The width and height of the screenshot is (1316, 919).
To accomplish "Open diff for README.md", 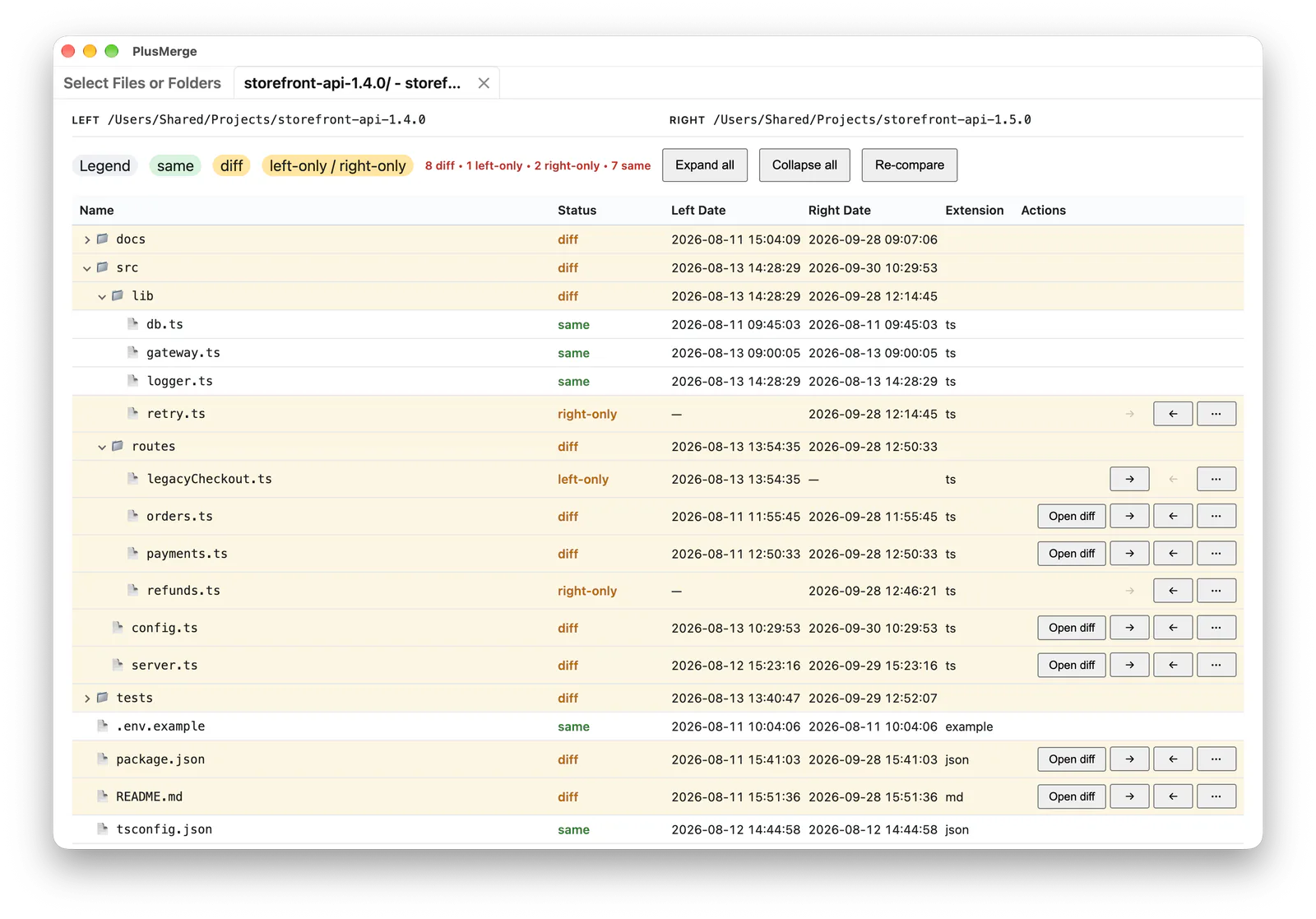I will [x=1072, y=796].
